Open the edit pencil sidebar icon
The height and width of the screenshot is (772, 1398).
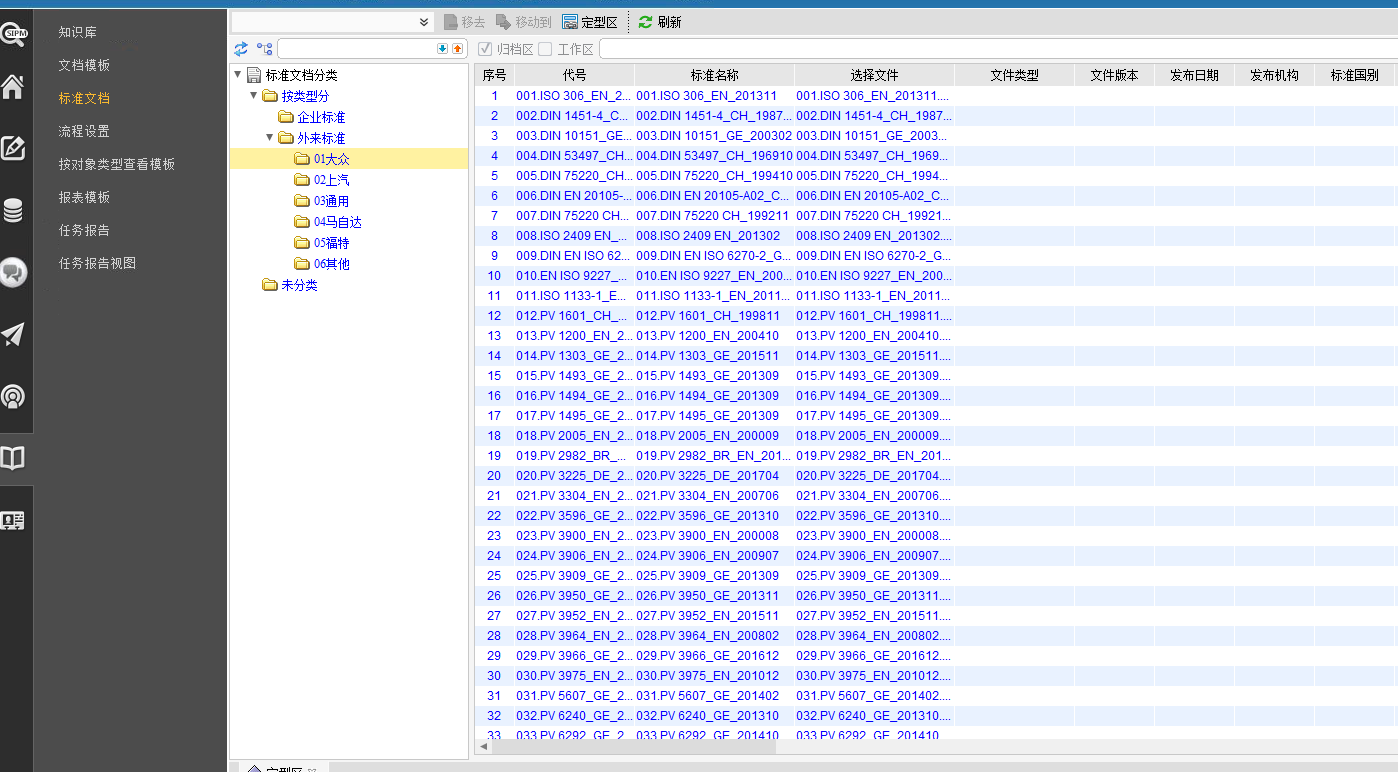[13, 149]
